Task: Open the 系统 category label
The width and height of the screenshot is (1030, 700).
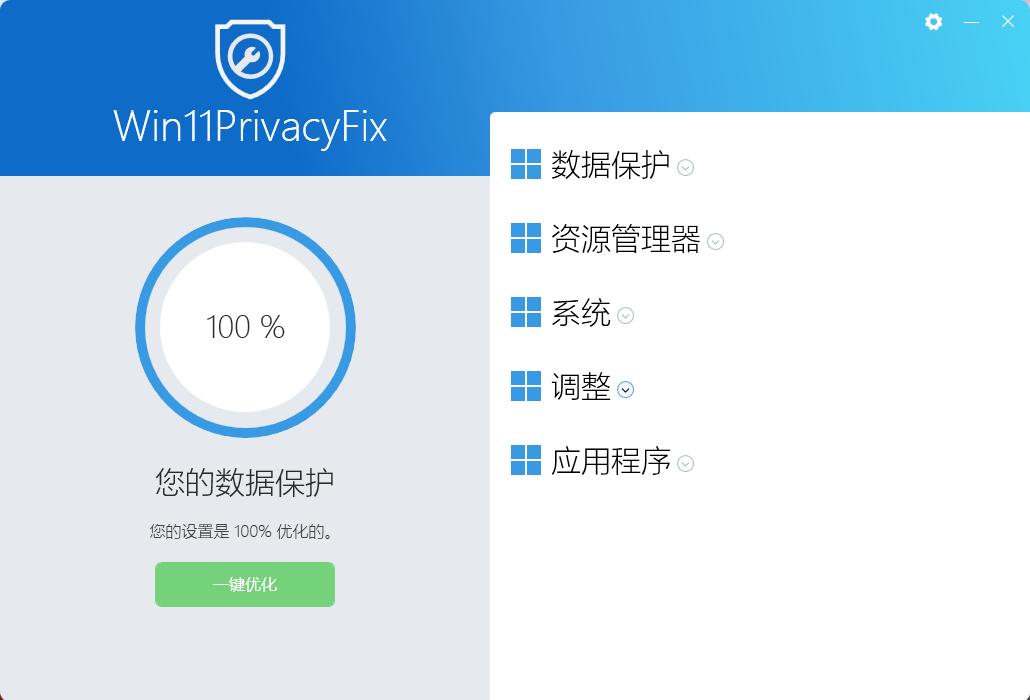Action: point(580,313)
